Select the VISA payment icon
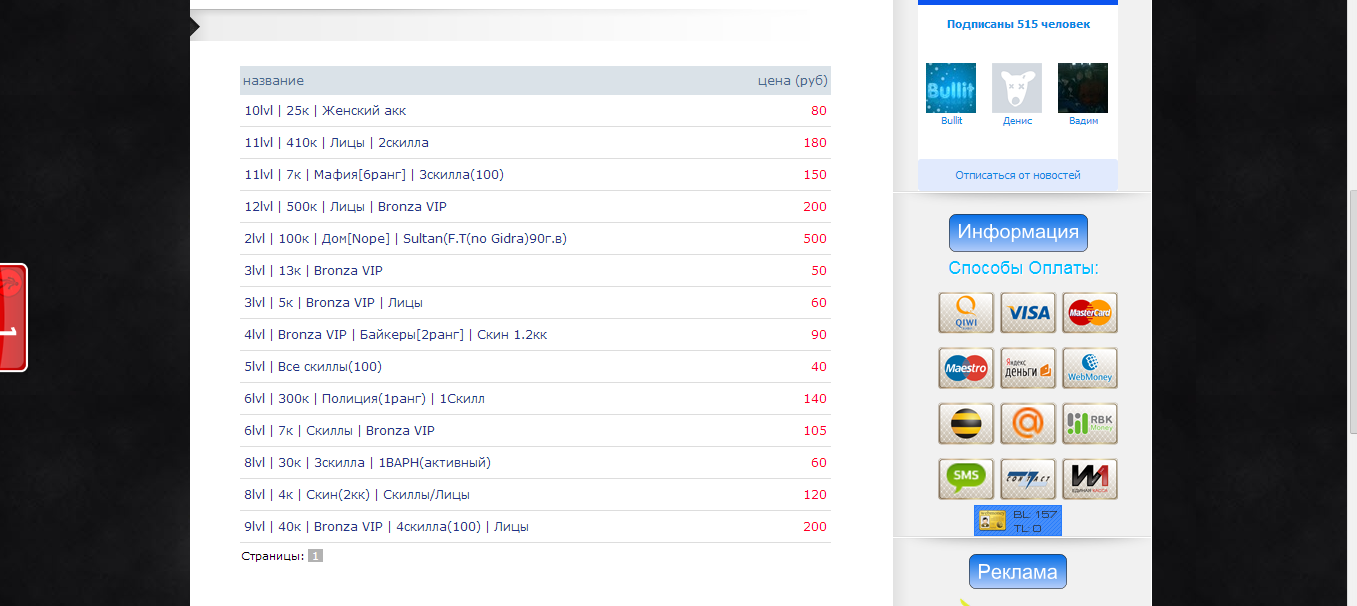Image resolution: width=1357 pixels, height=606 pixels. point(1028,313)
